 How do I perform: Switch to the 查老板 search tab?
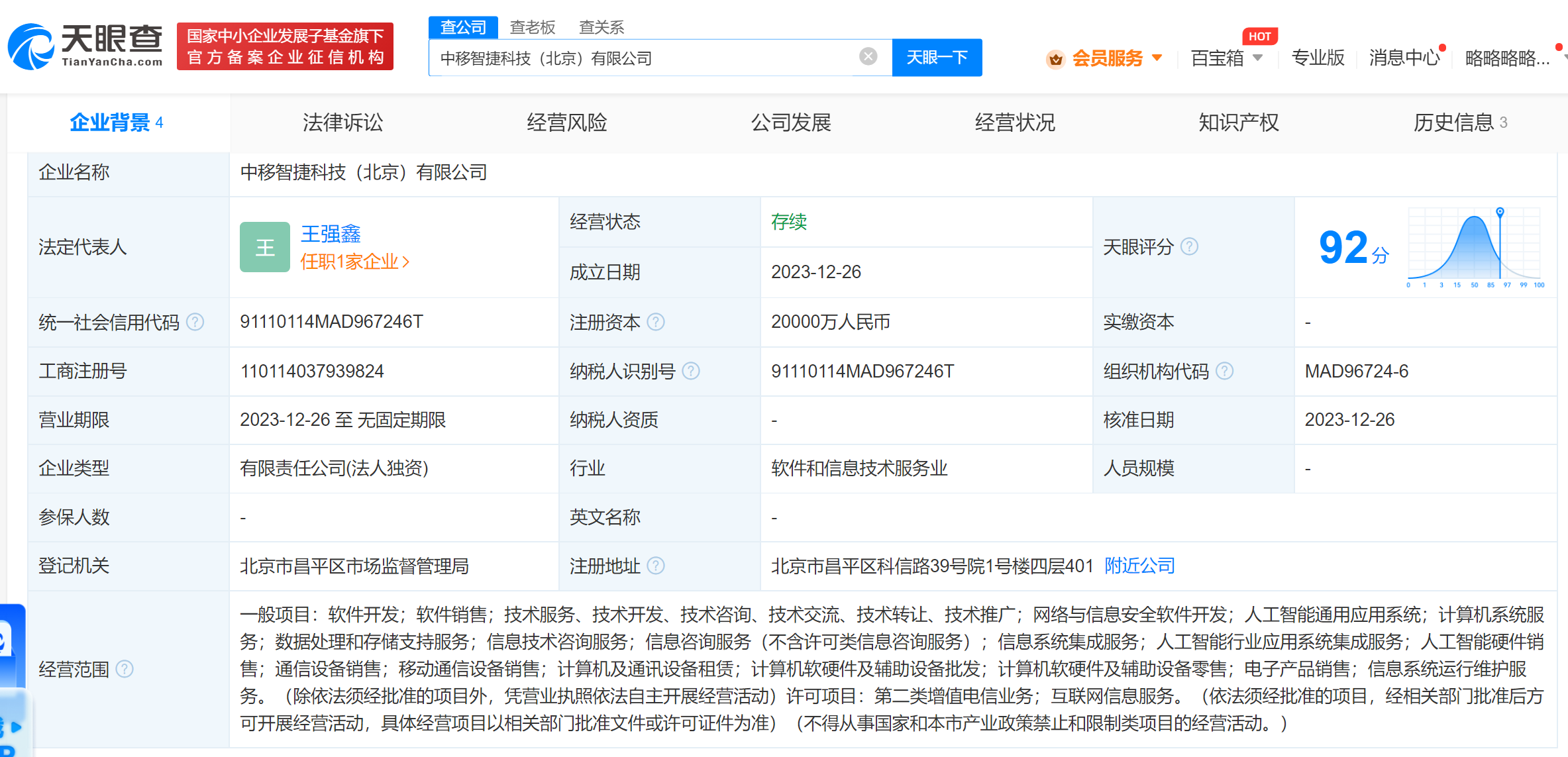tap(533, 27)
